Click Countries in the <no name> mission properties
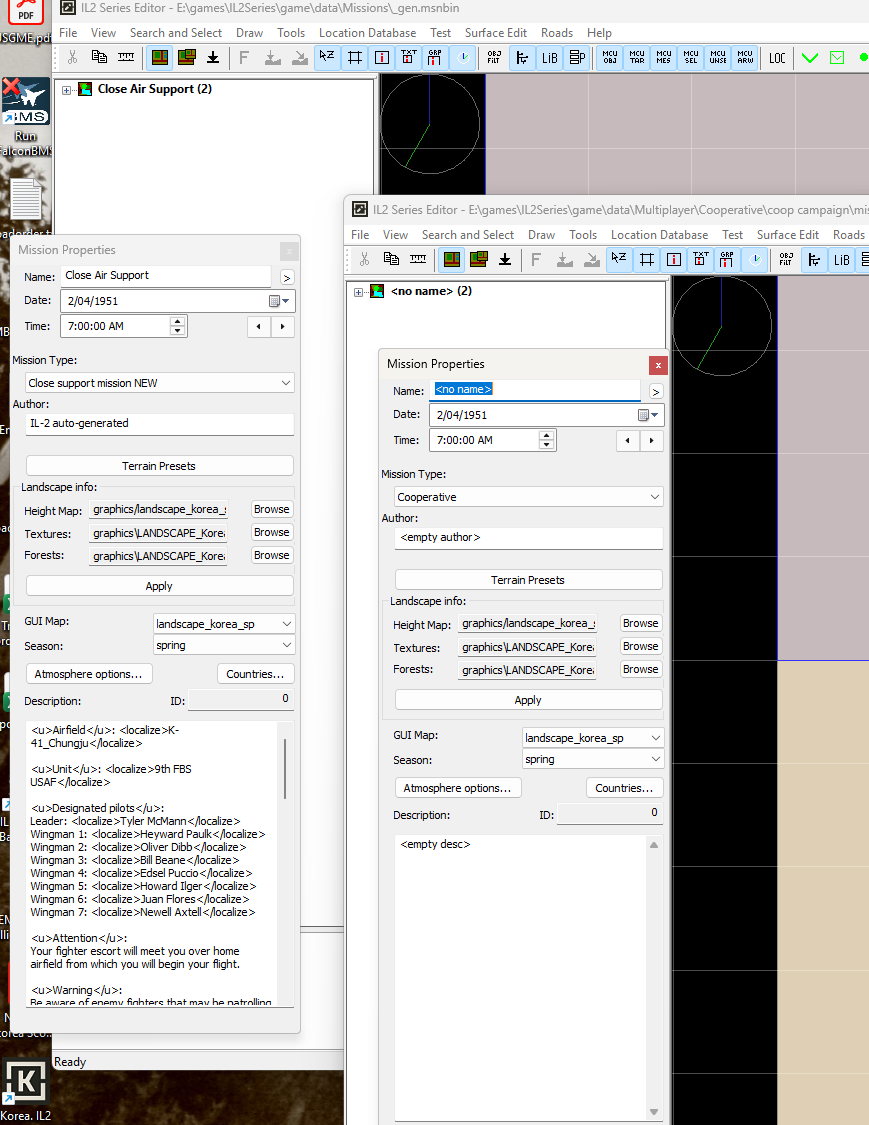Viewport: 869px width, 1125px height. (x=624, y=788)
